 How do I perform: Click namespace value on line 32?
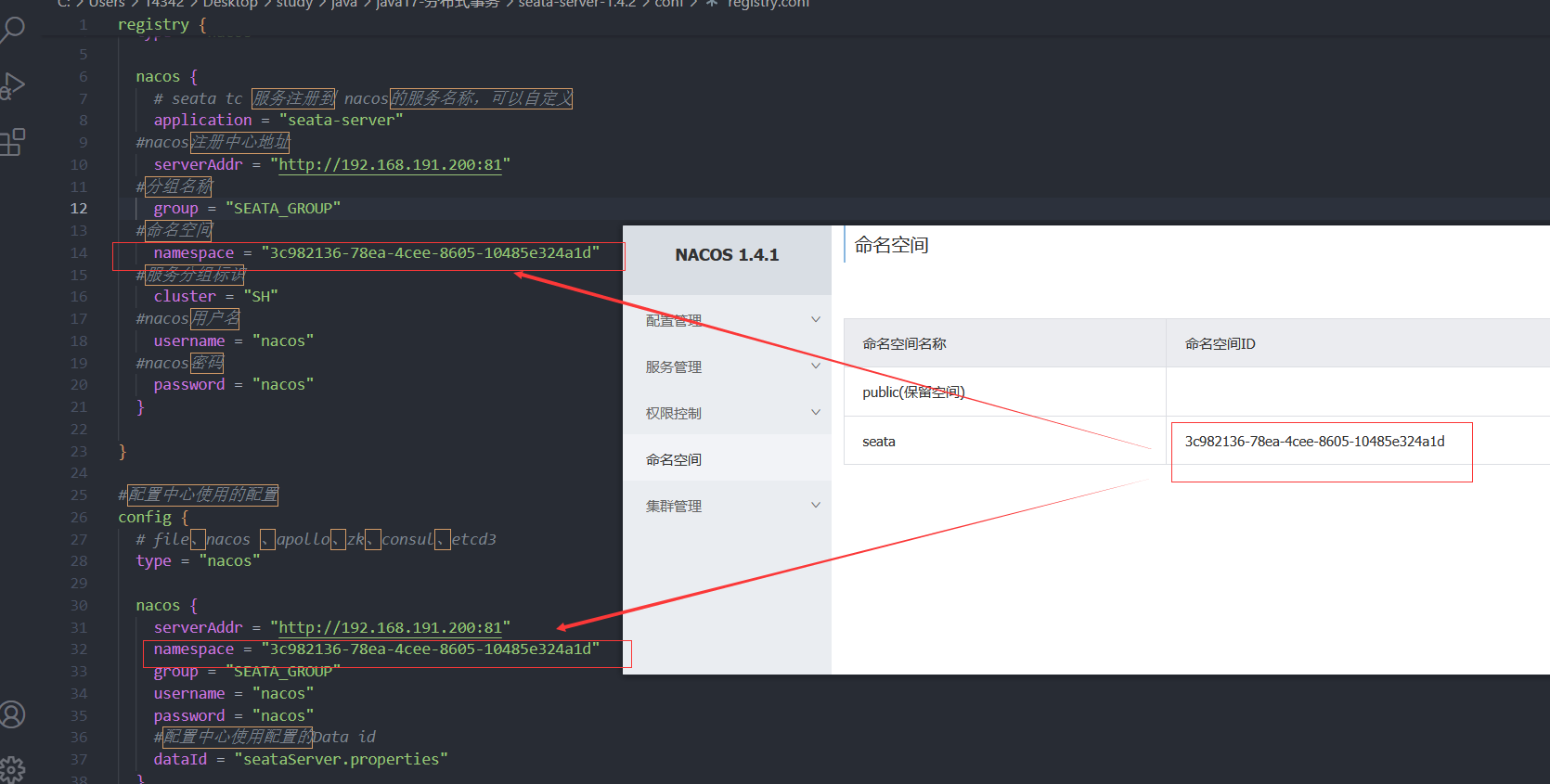(x=431, y=649)
